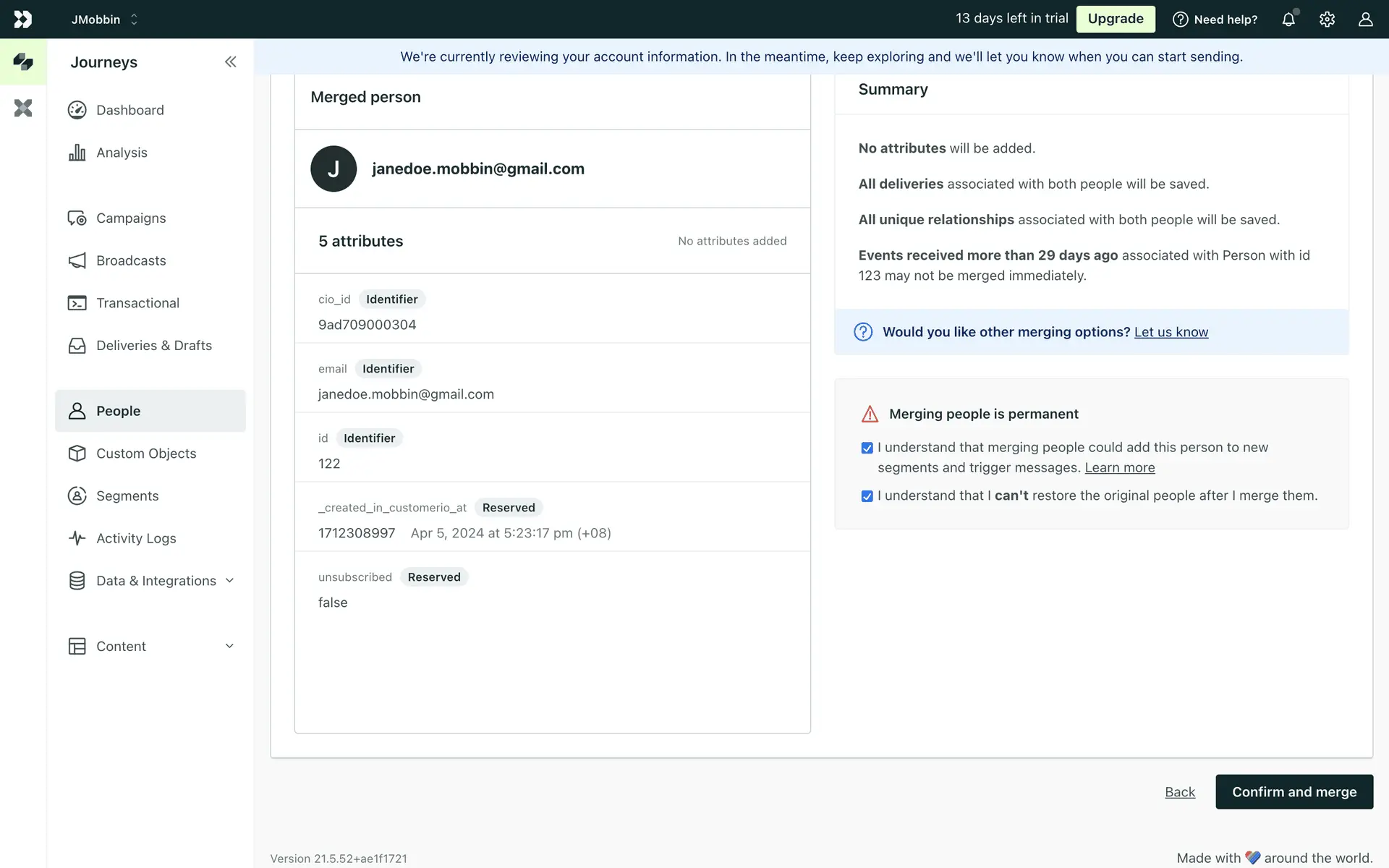Viewport: 1389px width, 868px height.
Task: Open Segments from the sidebar
Action: point(127,496)
